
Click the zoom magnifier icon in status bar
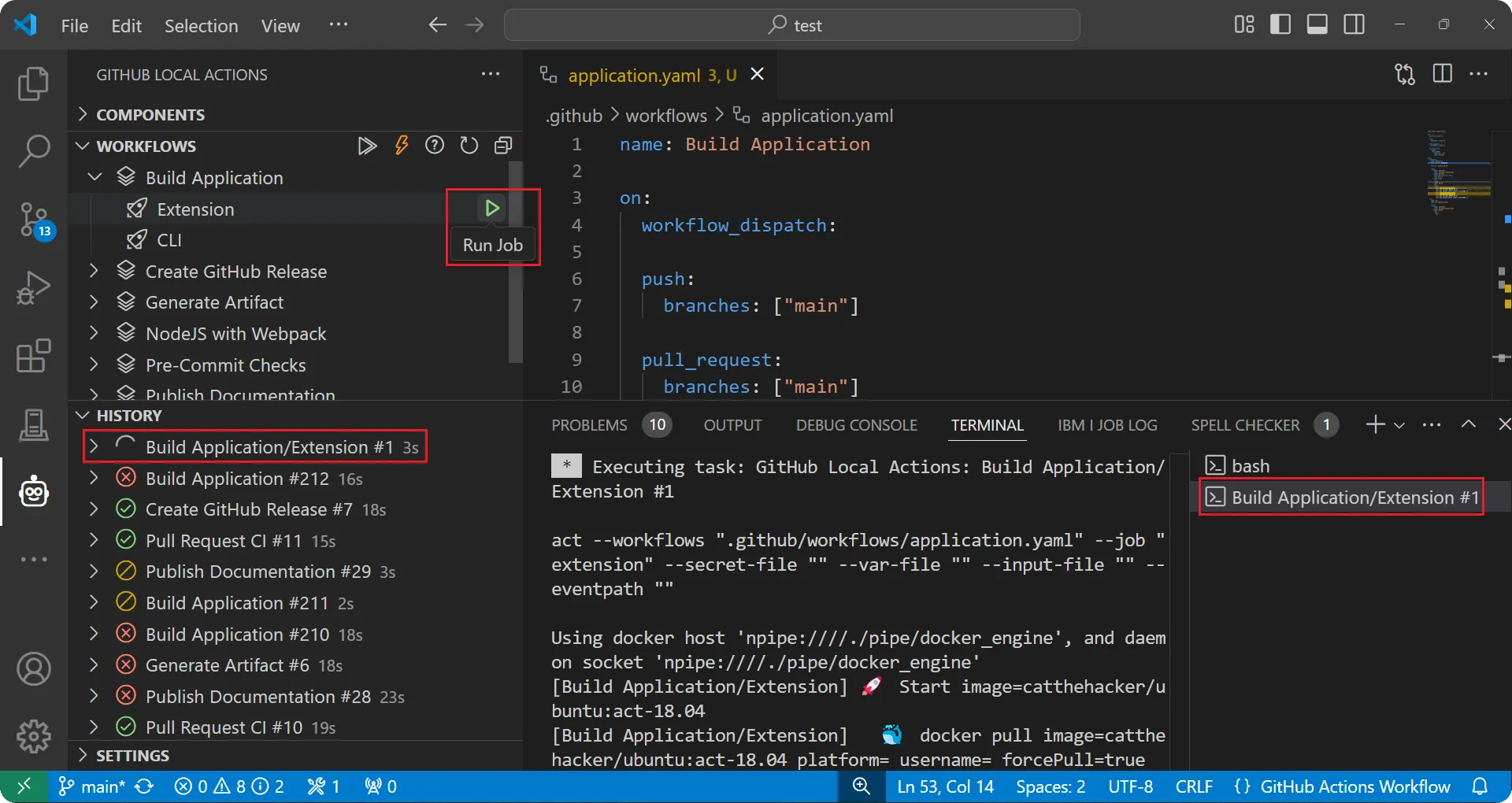point(861,786)
